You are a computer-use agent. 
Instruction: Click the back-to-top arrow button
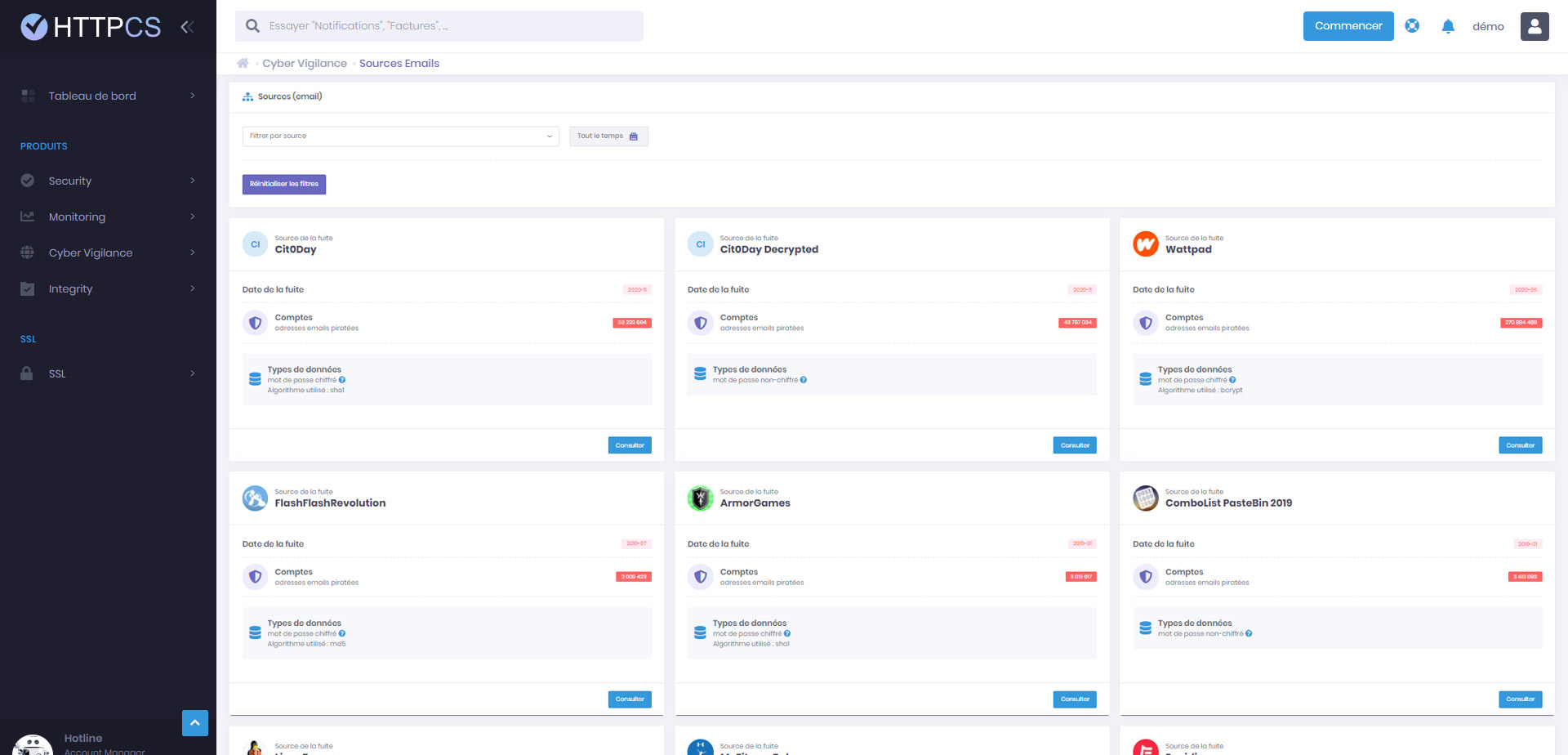pos(195,723)
